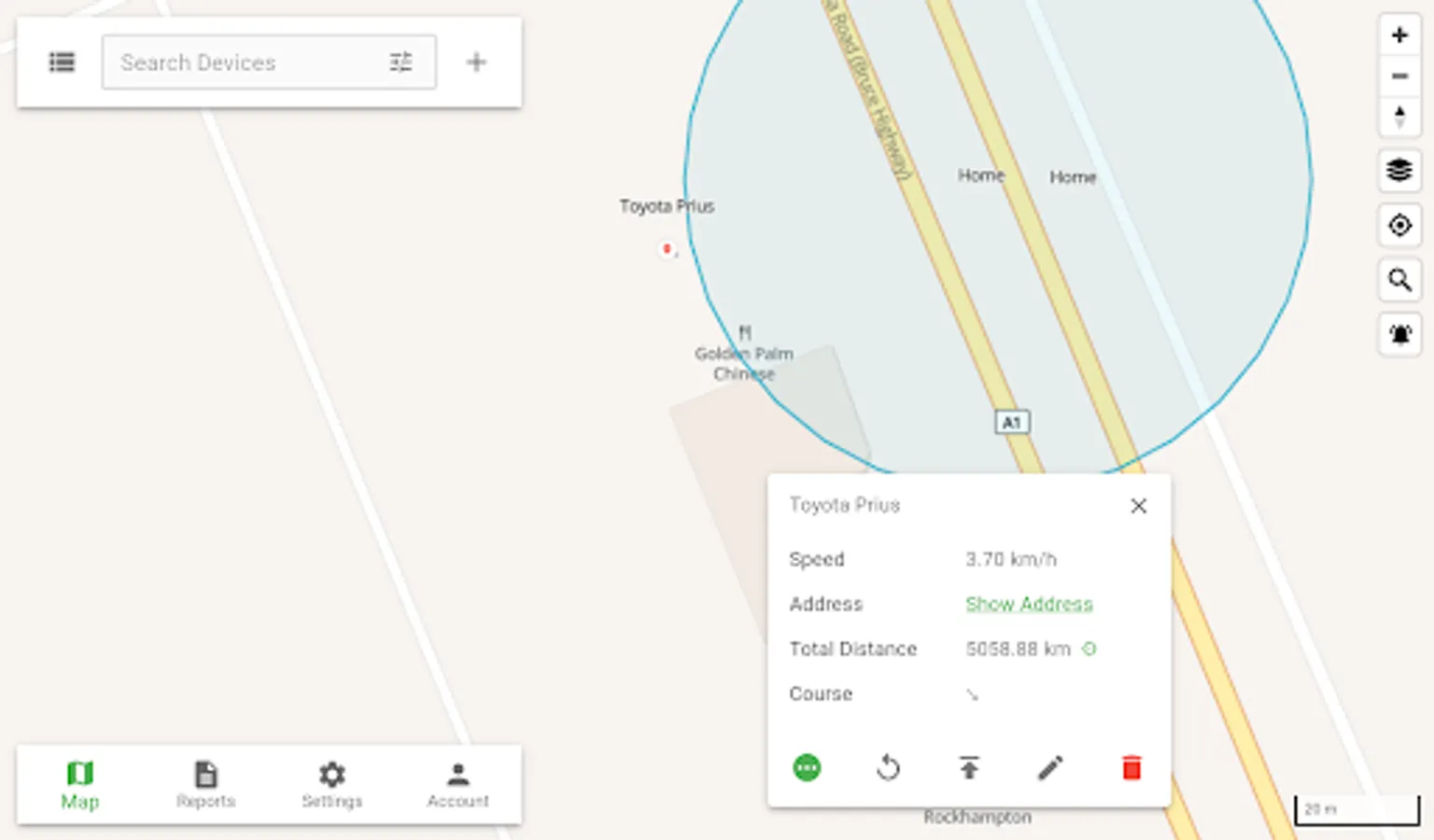Edit the Toyota Prius device
1434x840 pixels.
click(1050, 768)
